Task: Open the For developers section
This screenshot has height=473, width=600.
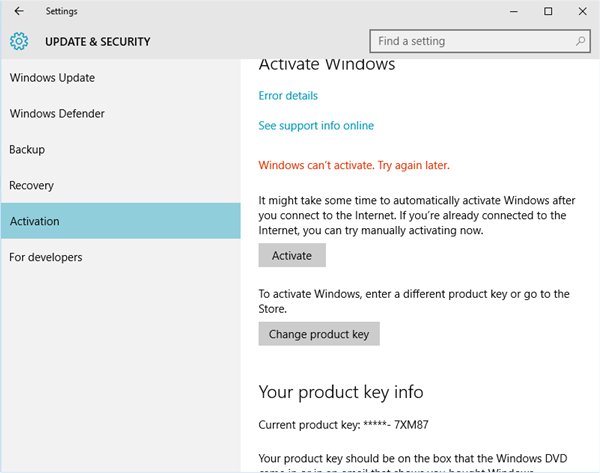Action: (x=46, y=257)
